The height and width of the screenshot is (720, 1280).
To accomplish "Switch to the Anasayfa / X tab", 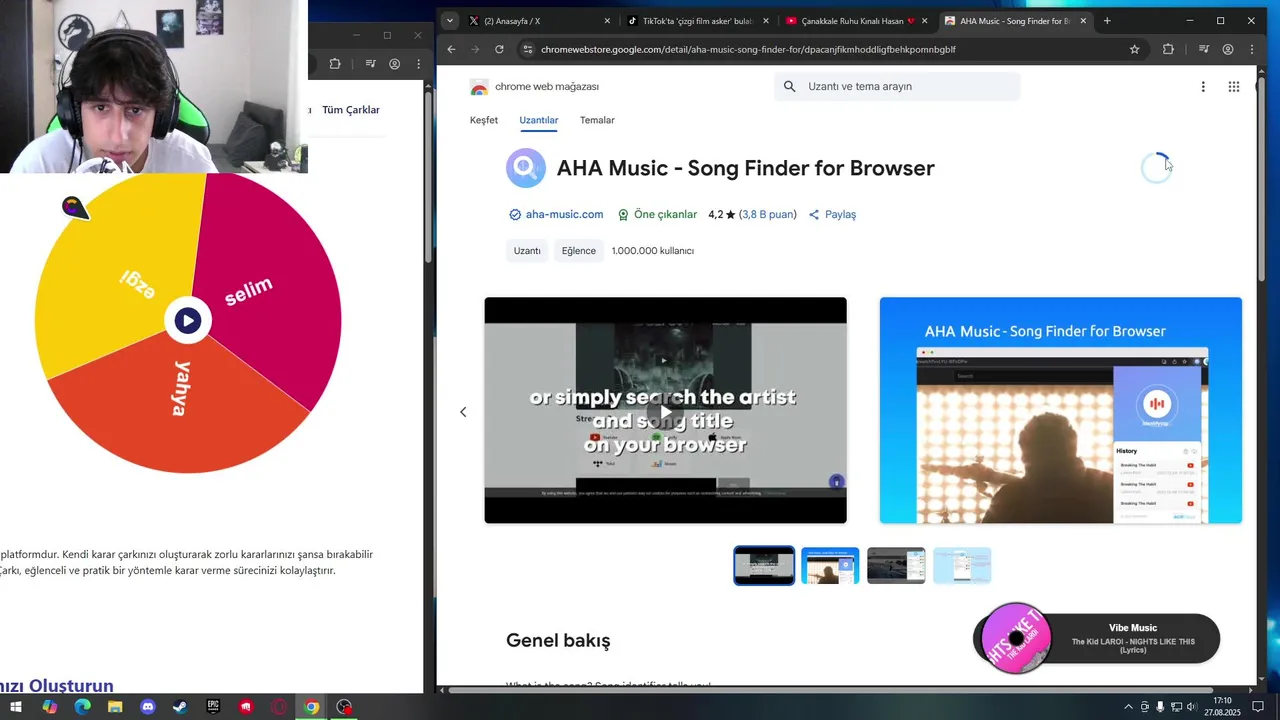I will pyautogui.click(x=539, y=21).
